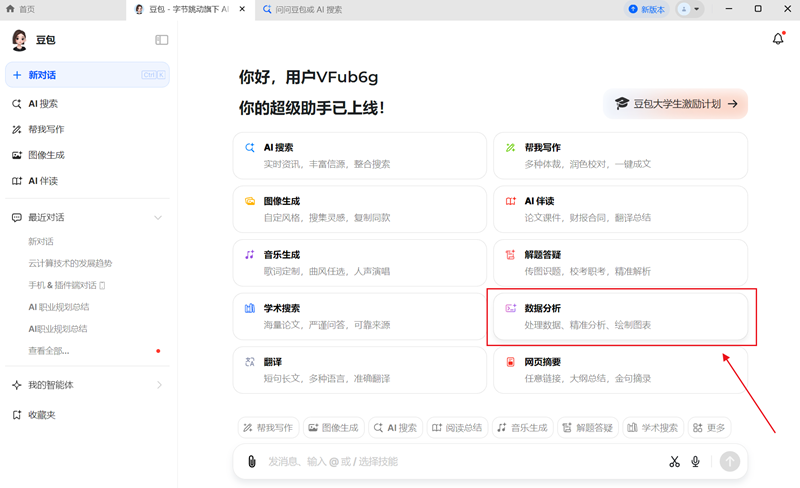This screenshot has width=800, height=488.
Task: Collapse the 最近对话 section chevron
Action: 158,217
